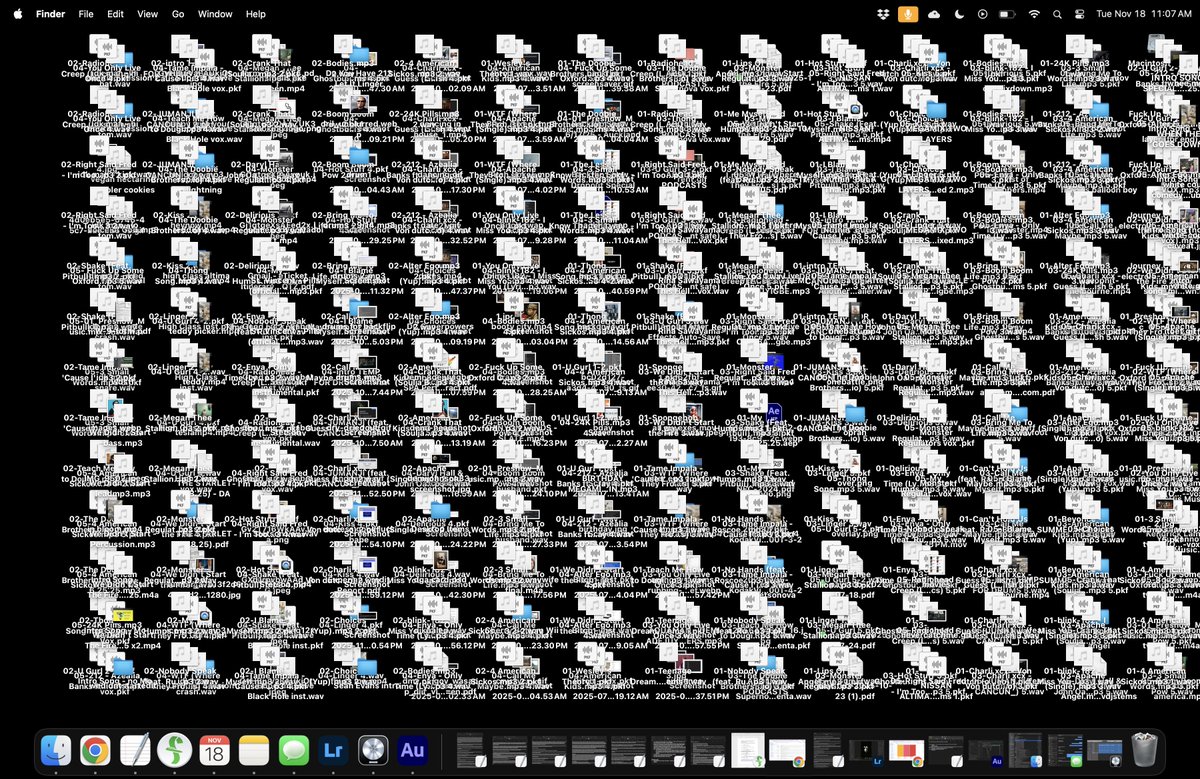1200x779 pixels.
Task: Open Spotlight search magnifier
Action: click(1057, 14)
